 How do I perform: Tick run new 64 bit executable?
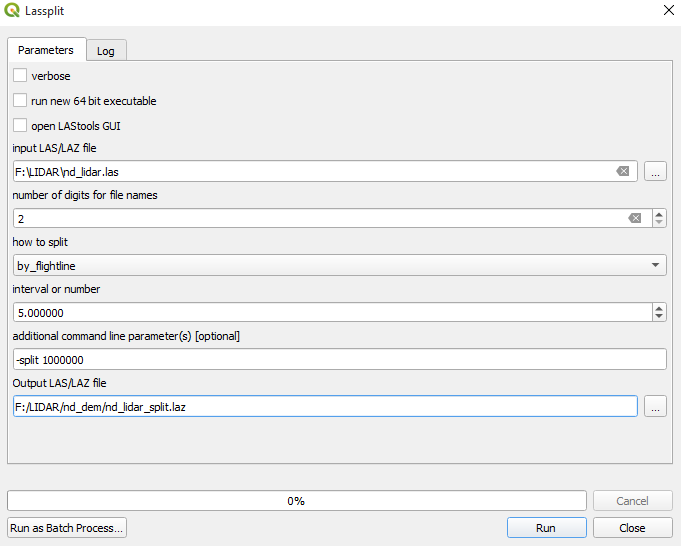pos(20,100)
